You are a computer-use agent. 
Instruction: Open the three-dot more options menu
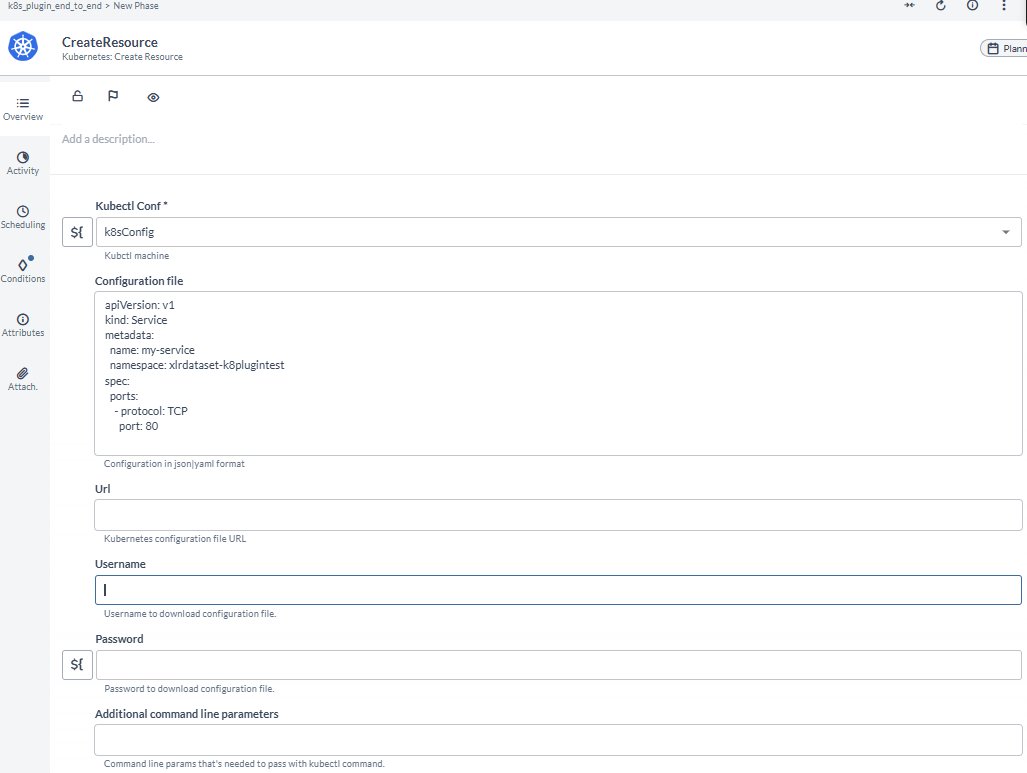pyautogui.click(x=1003, y=5)
